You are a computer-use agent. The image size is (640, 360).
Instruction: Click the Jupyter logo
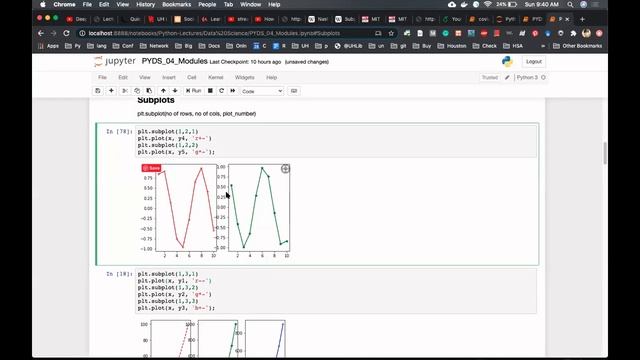coord(115,61)
